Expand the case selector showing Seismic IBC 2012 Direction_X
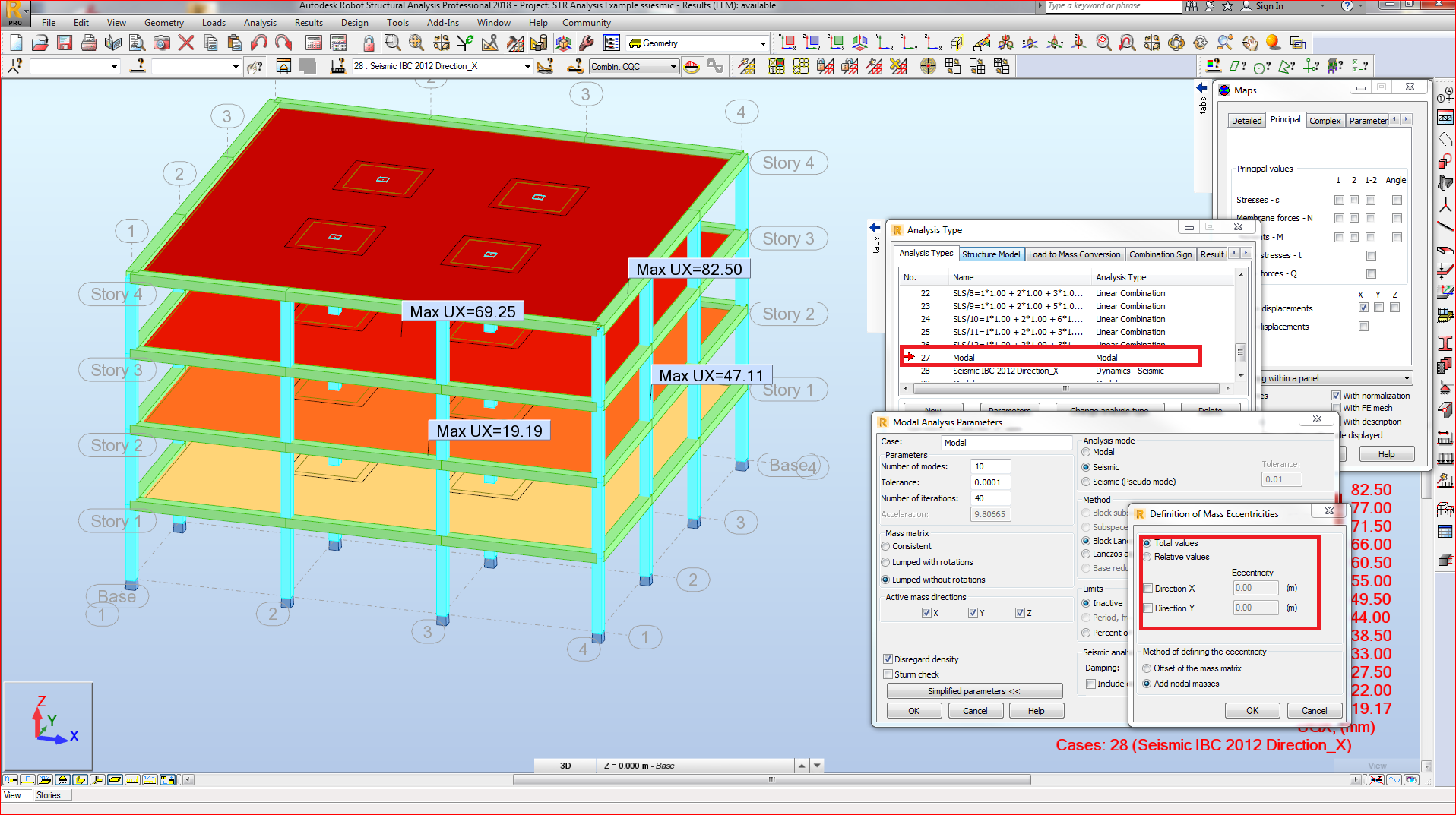1456x815 pixels. click(526, 66)
